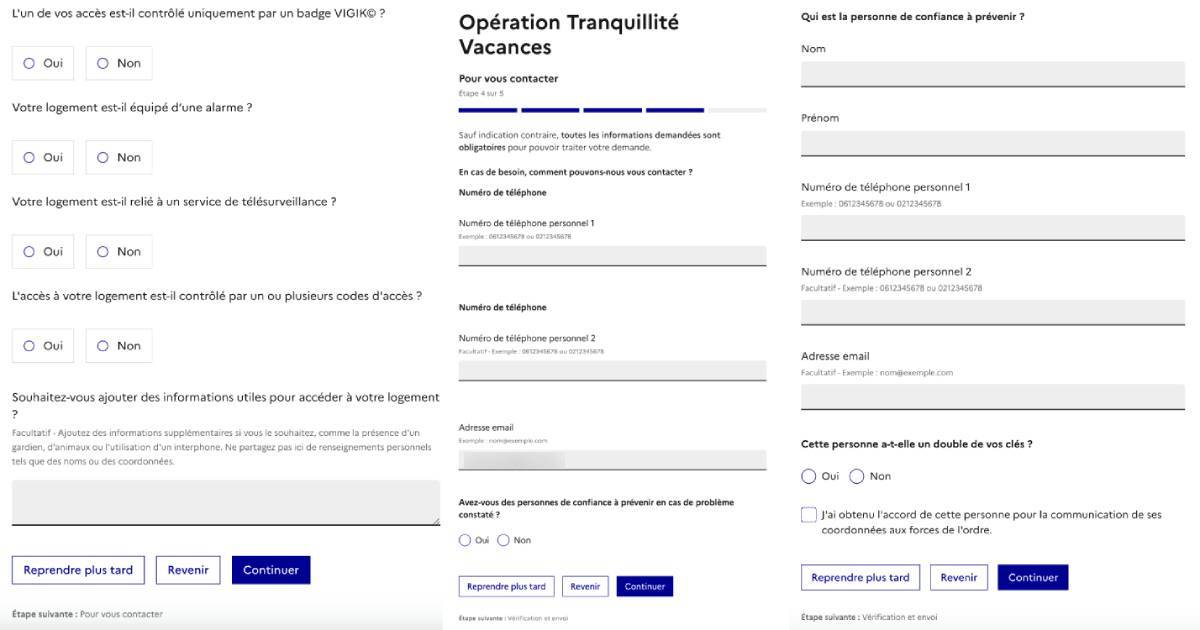Click "Revenir" in the left form
Image resolution: width=1200 pixels, height=630 pixels.
point(186,570)
